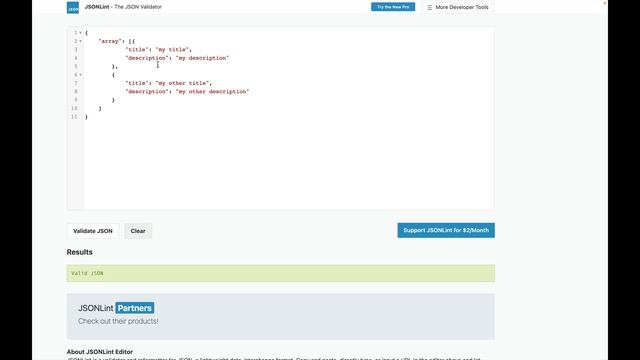The height and width of the screenshot is (360, 640).
Task: Click the closing brace on line 11
Action: pos(86,117)
